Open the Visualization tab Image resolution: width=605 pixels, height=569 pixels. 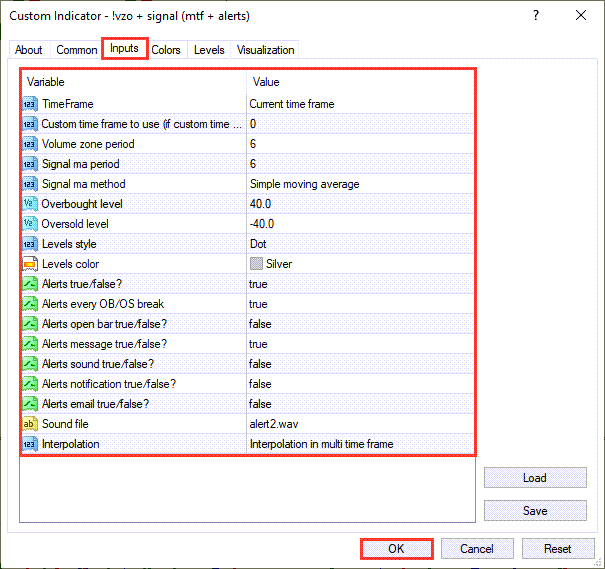(x=265, y=50)
